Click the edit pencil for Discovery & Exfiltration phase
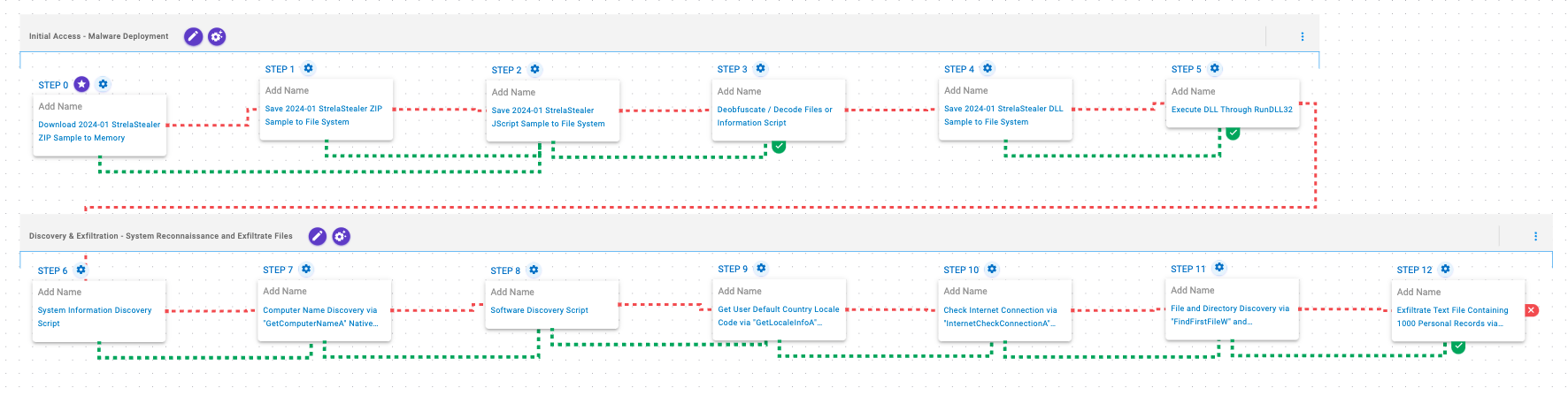 [317, 236]
